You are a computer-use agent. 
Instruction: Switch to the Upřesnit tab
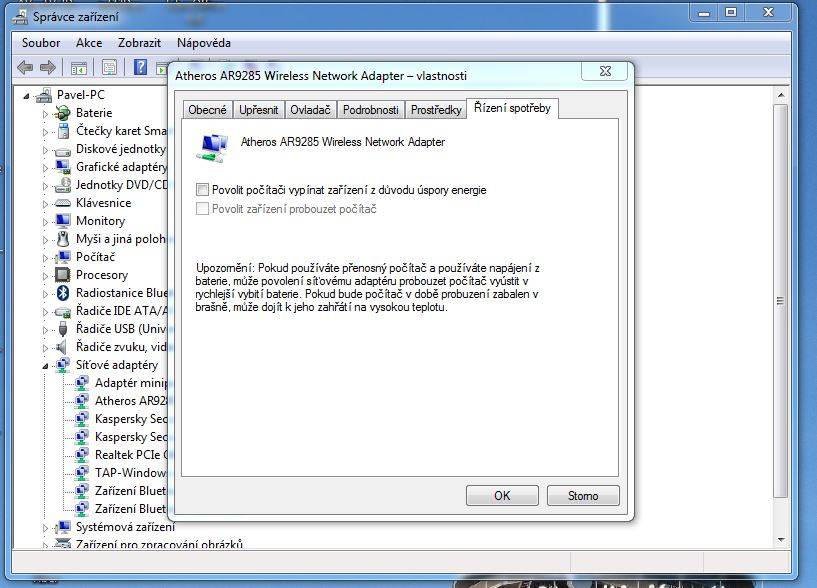click(258, 110)
